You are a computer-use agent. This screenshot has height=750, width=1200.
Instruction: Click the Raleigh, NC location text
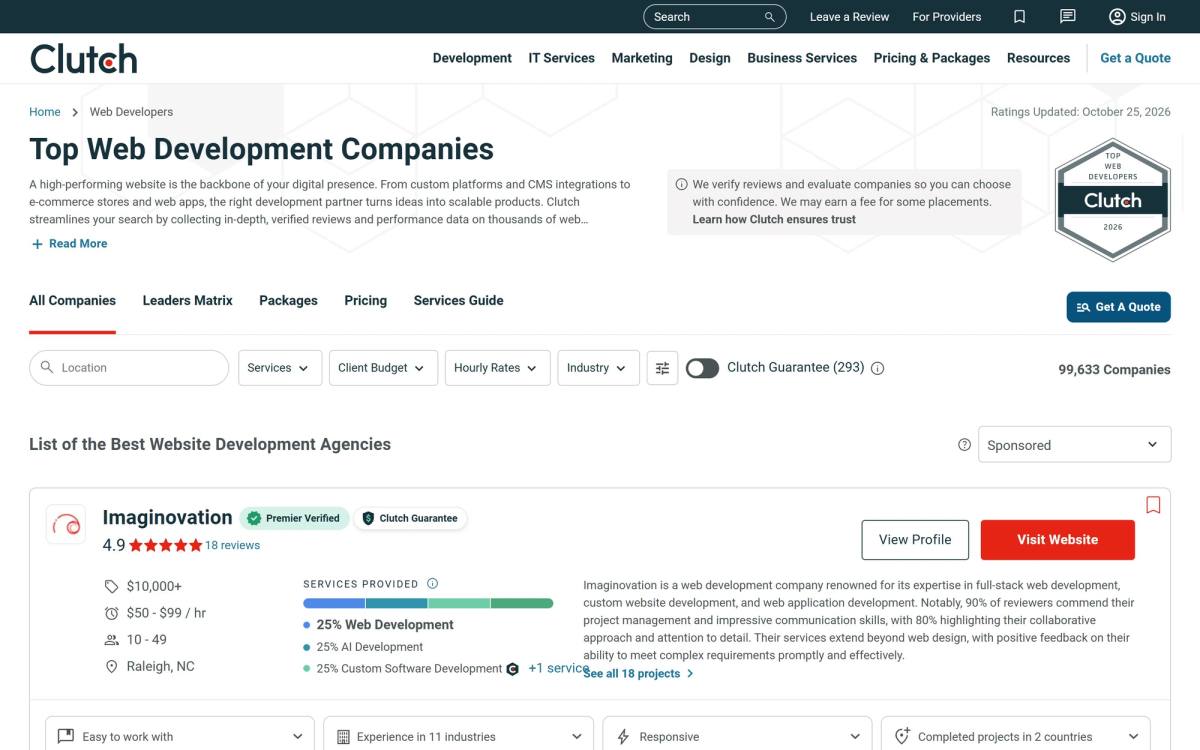[x=160, y=667]
